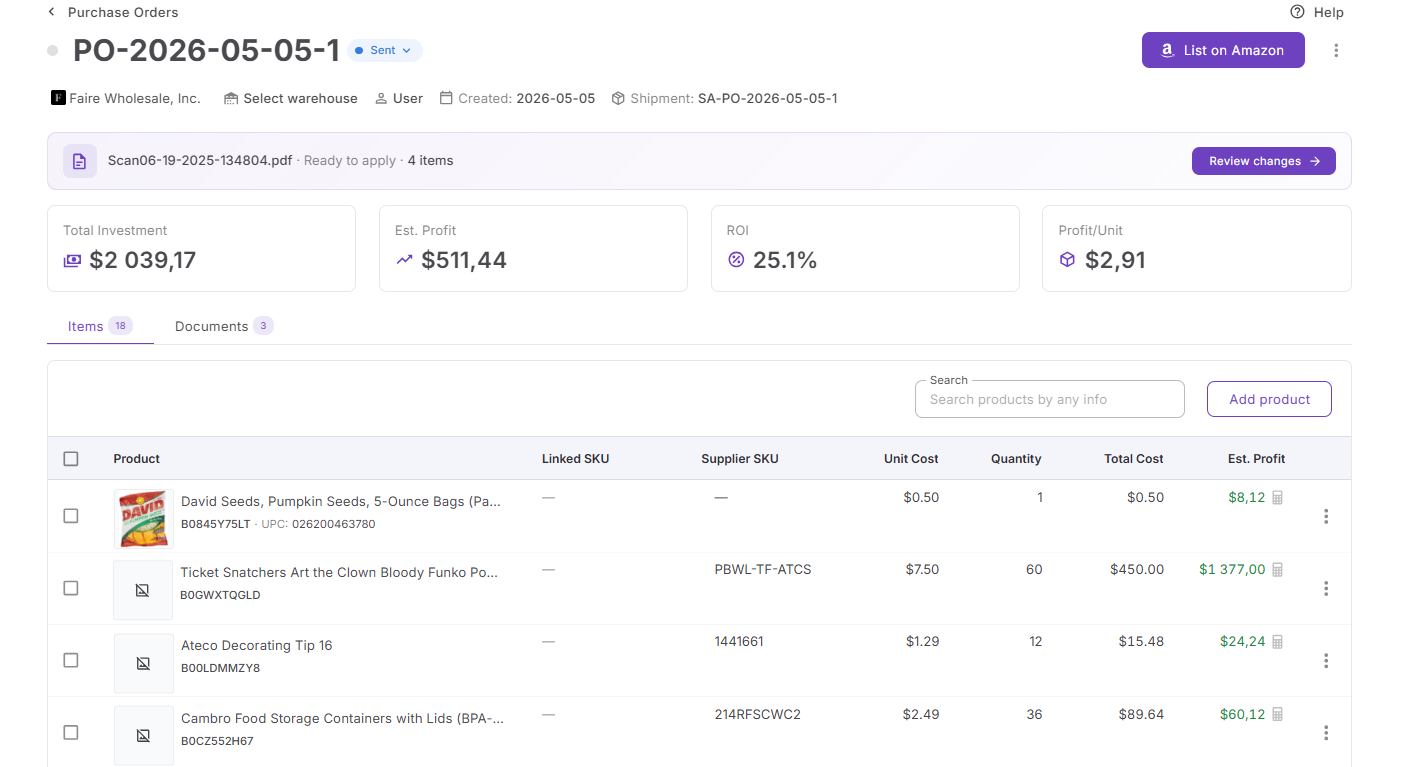Click the Add product button
This screenshot has width=1418, height=767.
coord(1269,399)
